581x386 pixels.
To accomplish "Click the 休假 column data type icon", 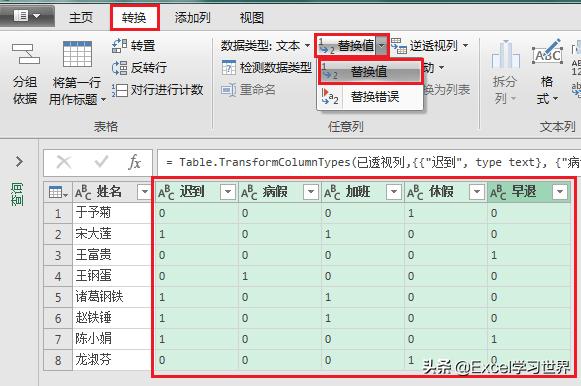I will (x=415, y=192).
